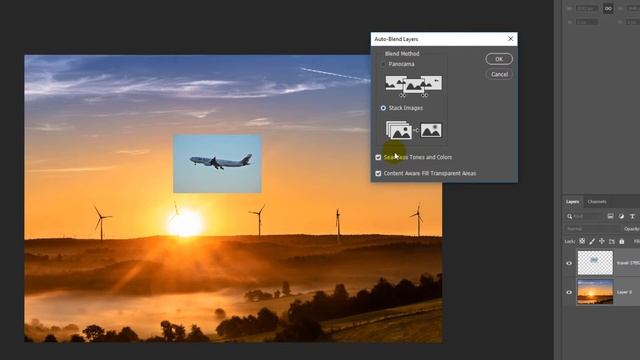Filter layers by pixel layers icon
The width and height of the screenshot is (640, 360).
(x=610, y=216)
